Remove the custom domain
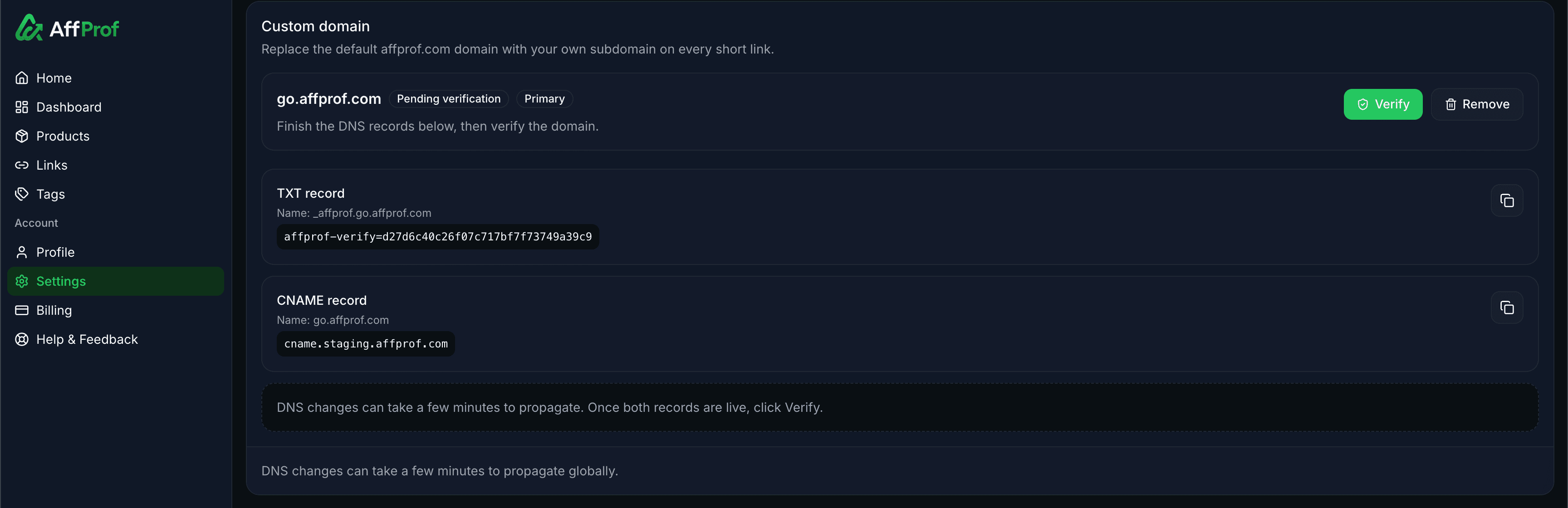 [1477, 104]
